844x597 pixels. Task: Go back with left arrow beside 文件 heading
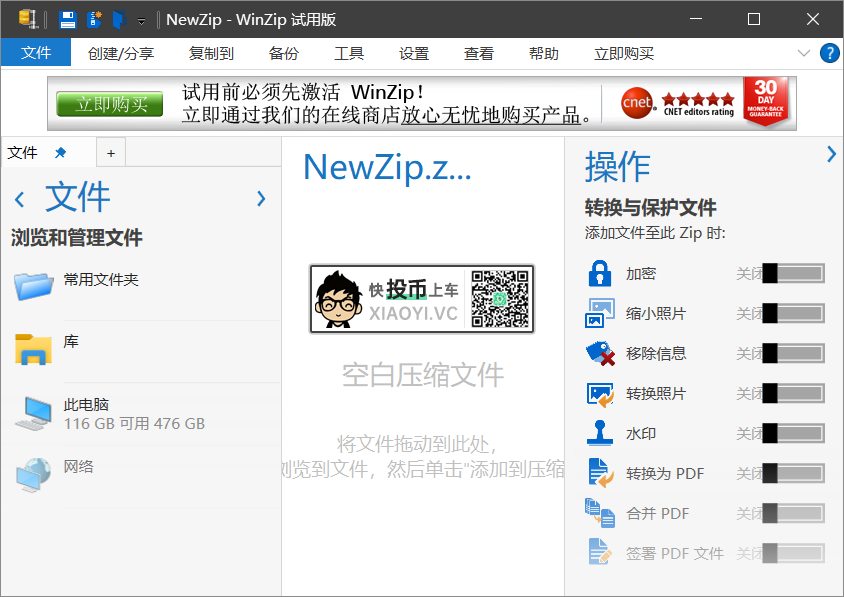[19, 200]
